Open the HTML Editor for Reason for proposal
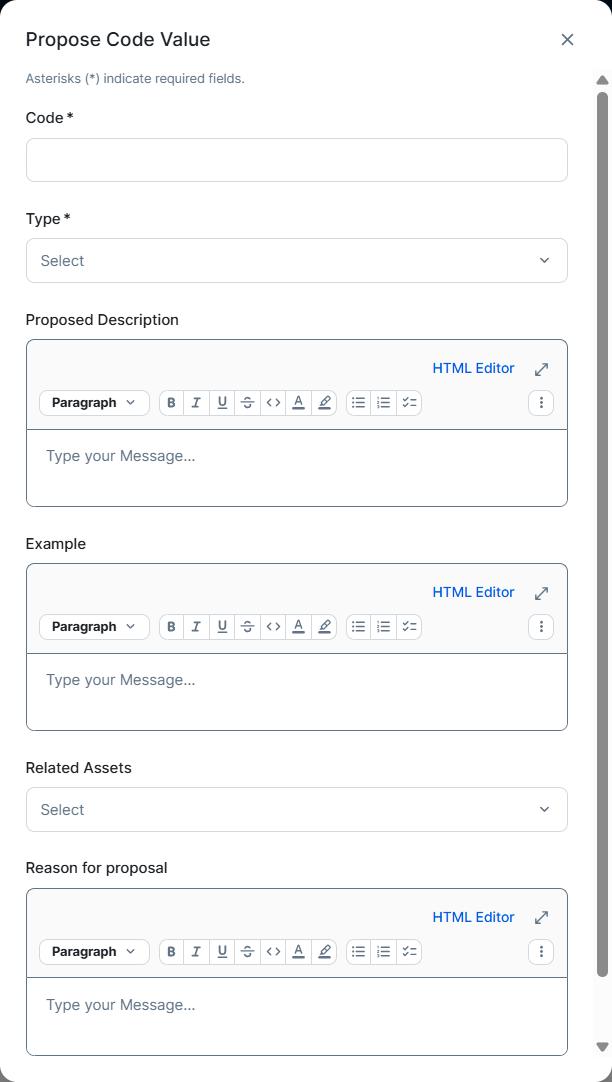This screenshot has height=1082, width=612. (473, 918)
